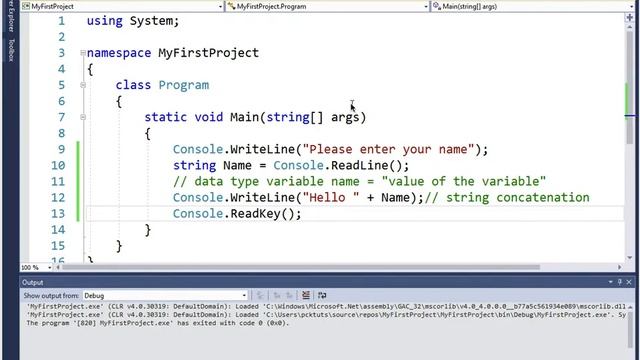Click the word 'System' on line 1
Image resolution: width=640 pixels, height=360 pixels.
click(x=152, y=21)
